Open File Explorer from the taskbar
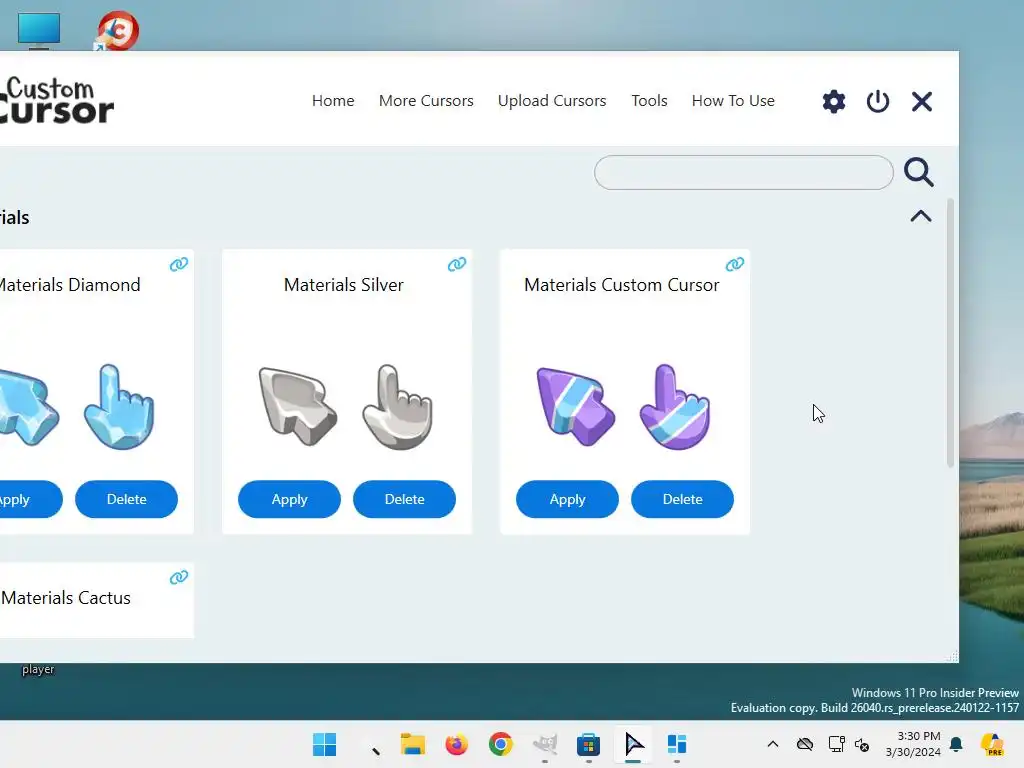Screen dimensions: 1024x768 [x=412, y=744]
